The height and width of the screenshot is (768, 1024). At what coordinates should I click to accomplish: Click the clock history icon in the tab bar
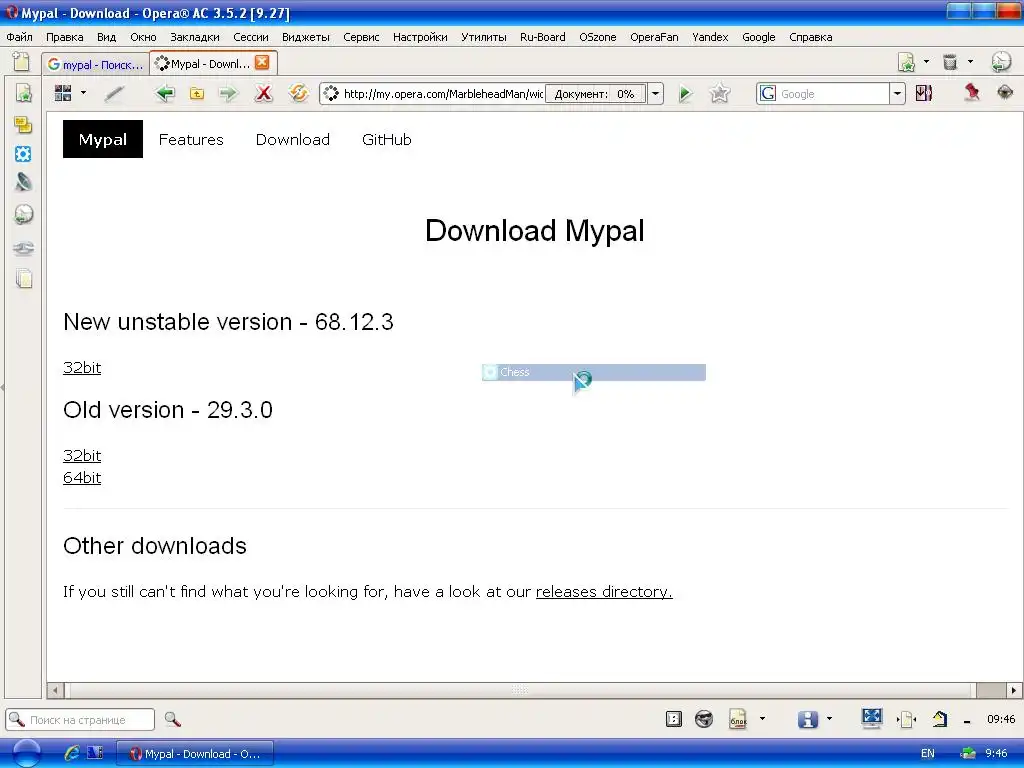click(1001, 62)
